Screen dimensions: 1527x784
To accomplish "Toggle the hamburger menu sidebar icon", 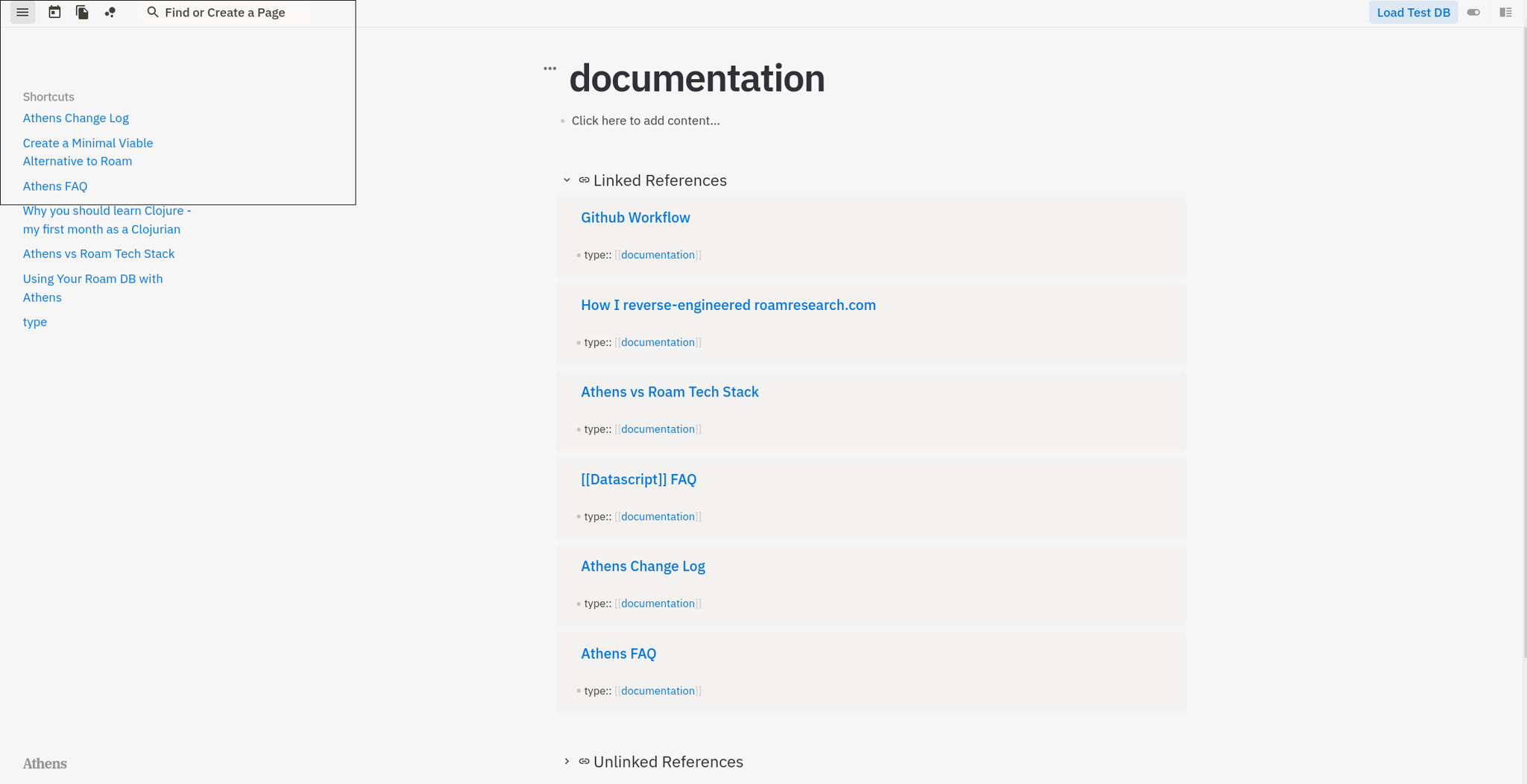I will pyautogui.click(x=22, y=12).
